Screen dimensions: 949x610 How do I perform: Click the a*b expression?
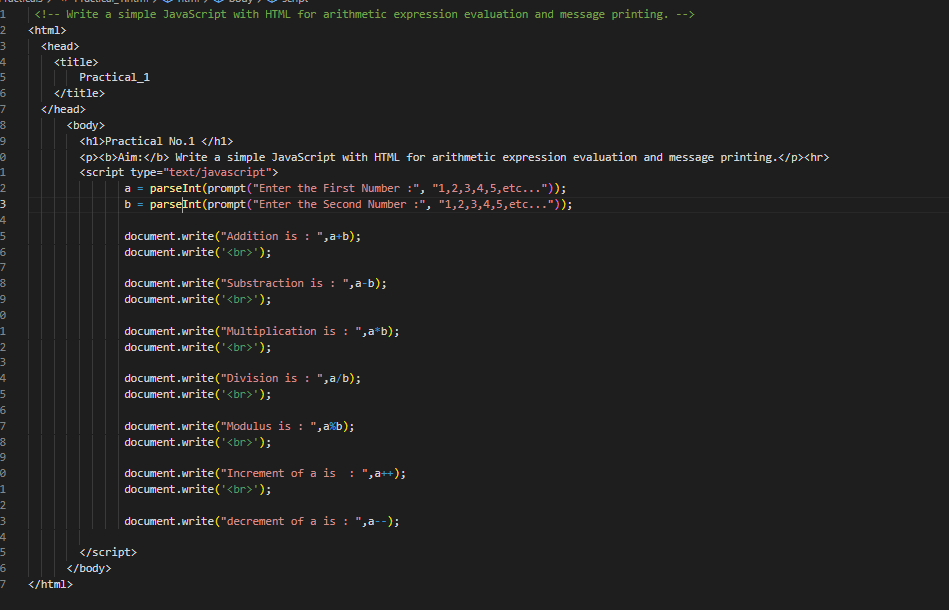(x=378, y=332)
